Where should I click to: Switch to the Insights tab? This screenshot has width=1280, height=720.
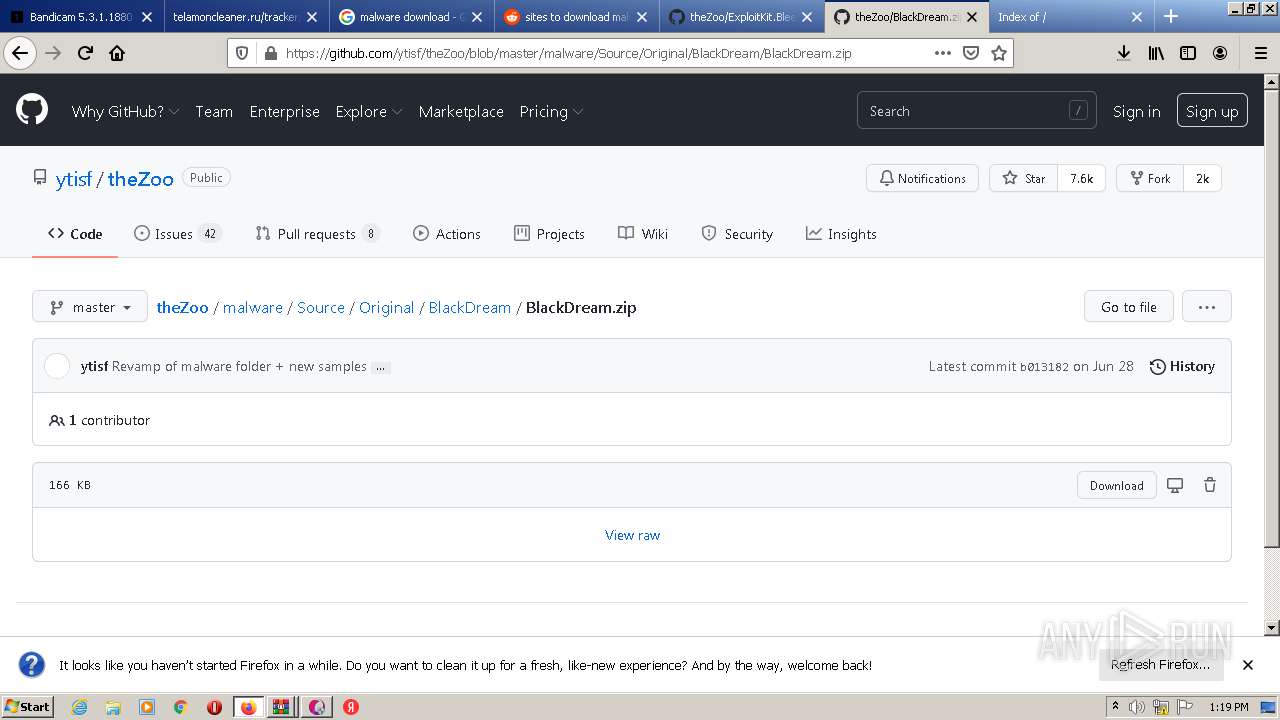(x=841, y=234)
